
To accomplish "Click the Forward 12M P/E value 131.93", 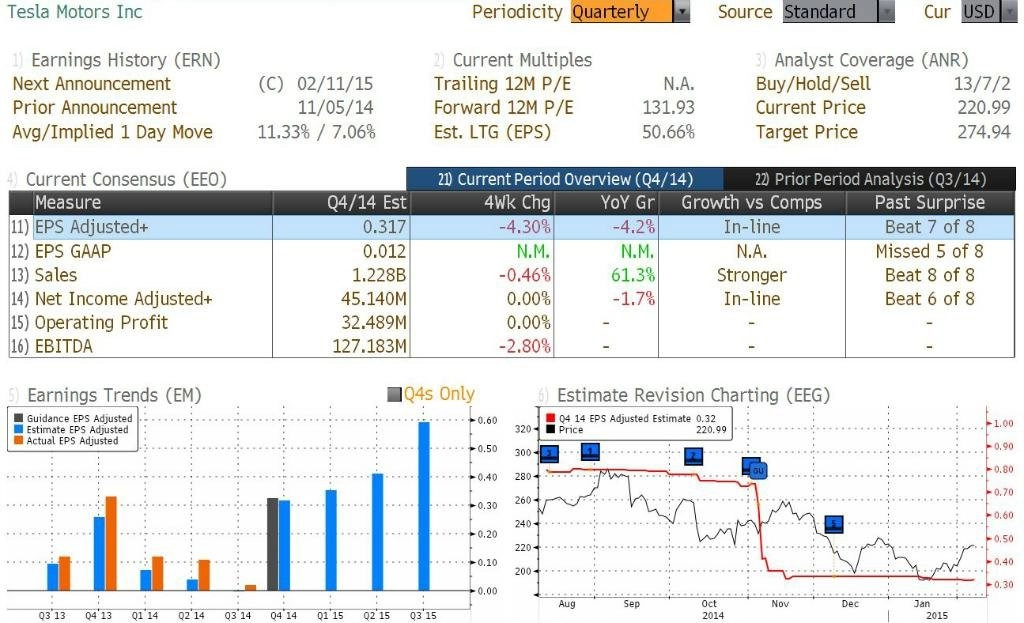I will click(x=668, y=108).
